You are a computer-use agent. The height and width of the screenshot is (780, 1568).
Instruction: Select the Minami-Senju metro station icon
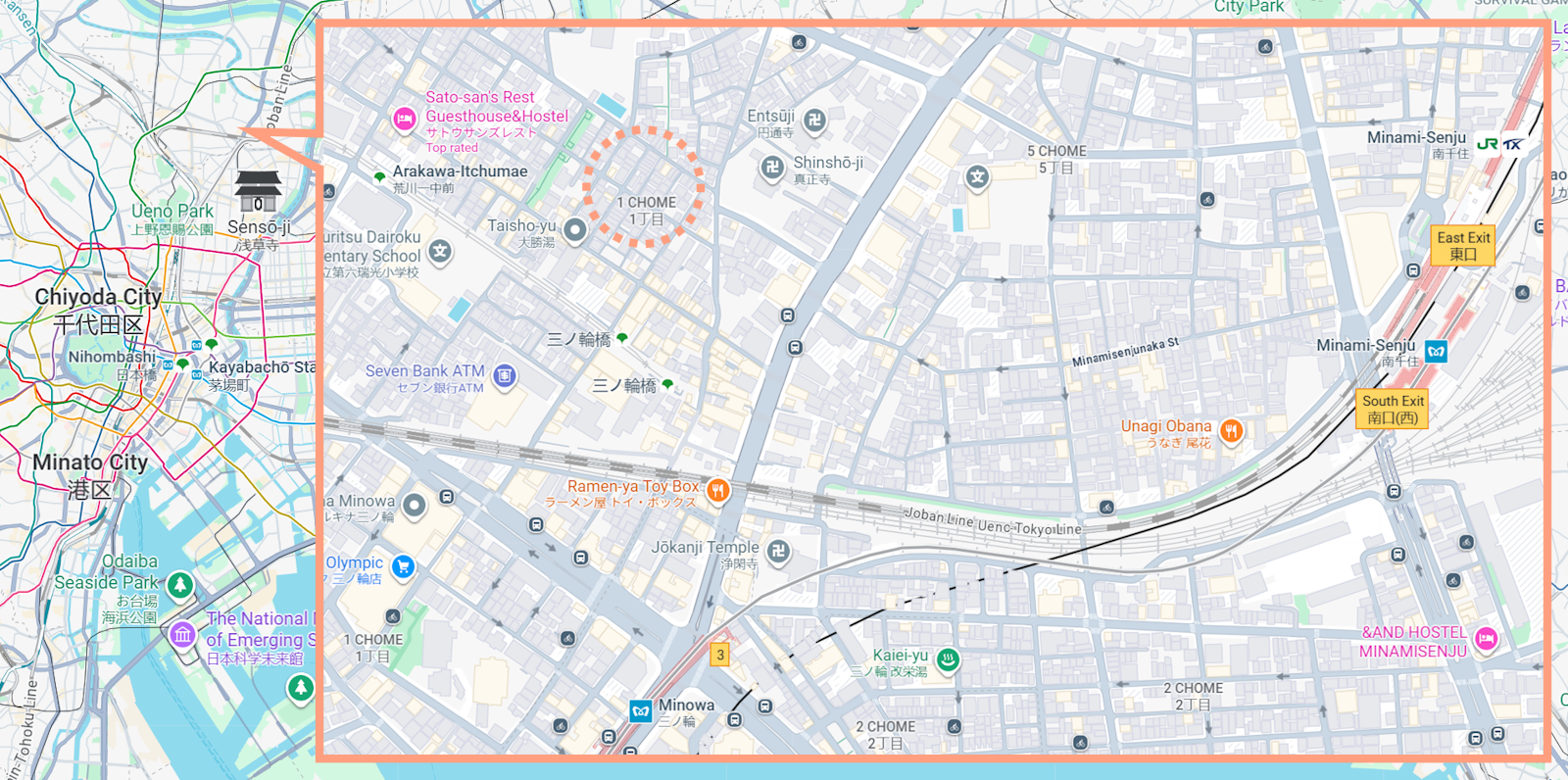(x=1436, y=351)
